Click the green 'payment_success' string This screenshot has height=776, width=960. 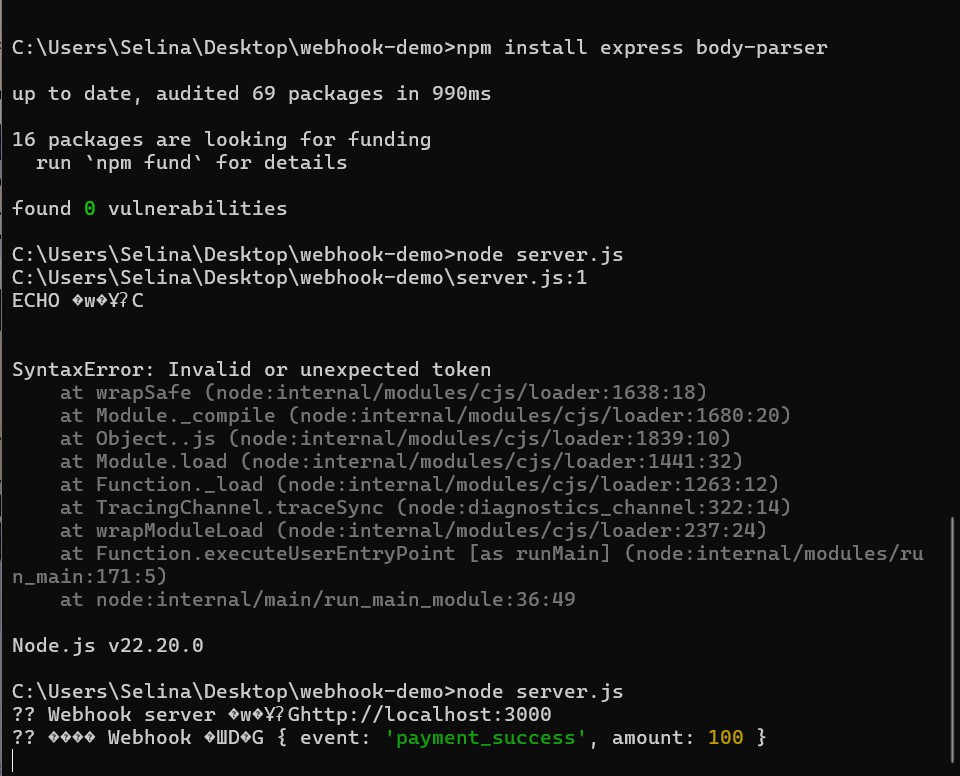click(x=486, y=738)
